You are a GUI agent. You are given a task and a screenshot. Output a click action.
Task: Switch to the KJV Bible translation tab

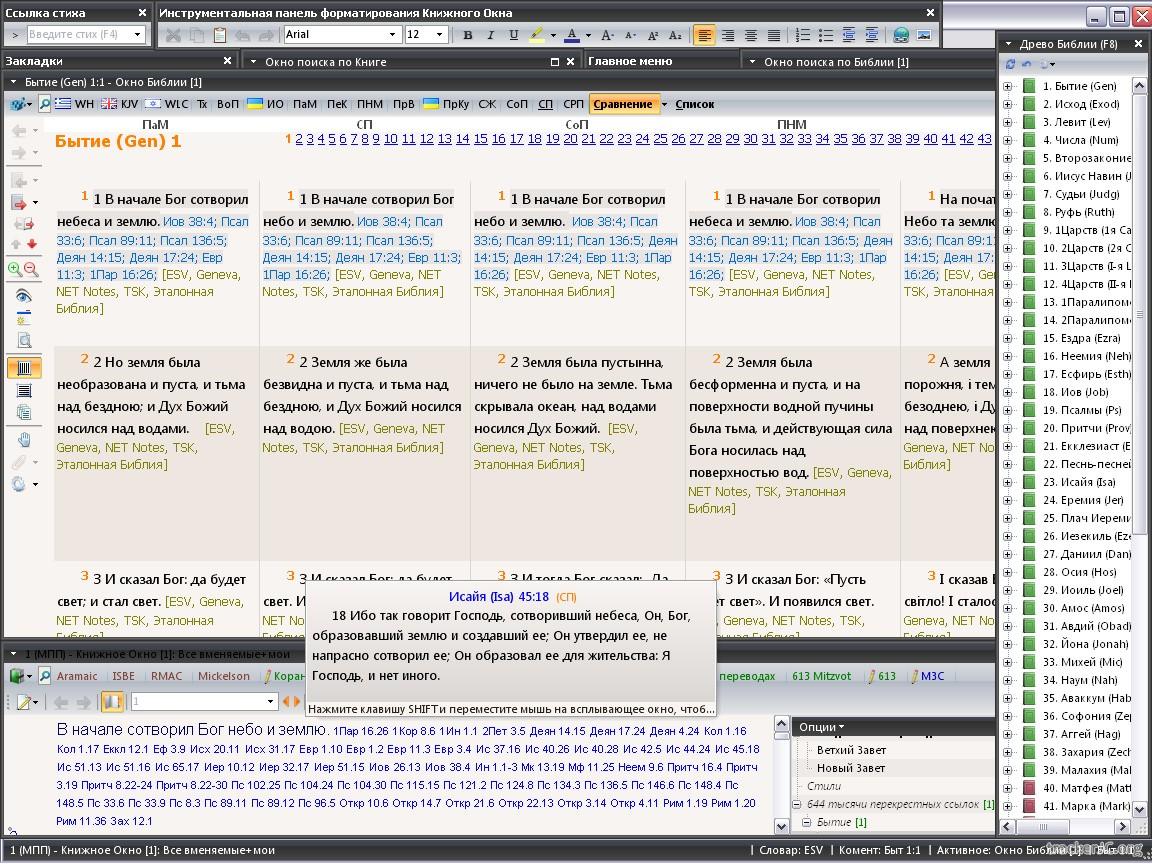pyautogui.click(x=120, y=104)
